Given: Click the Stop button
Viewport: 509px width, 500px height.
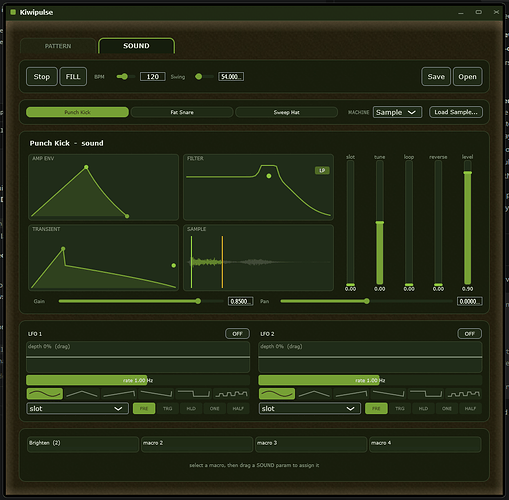Looking at the screenshot, I should 42,77.
